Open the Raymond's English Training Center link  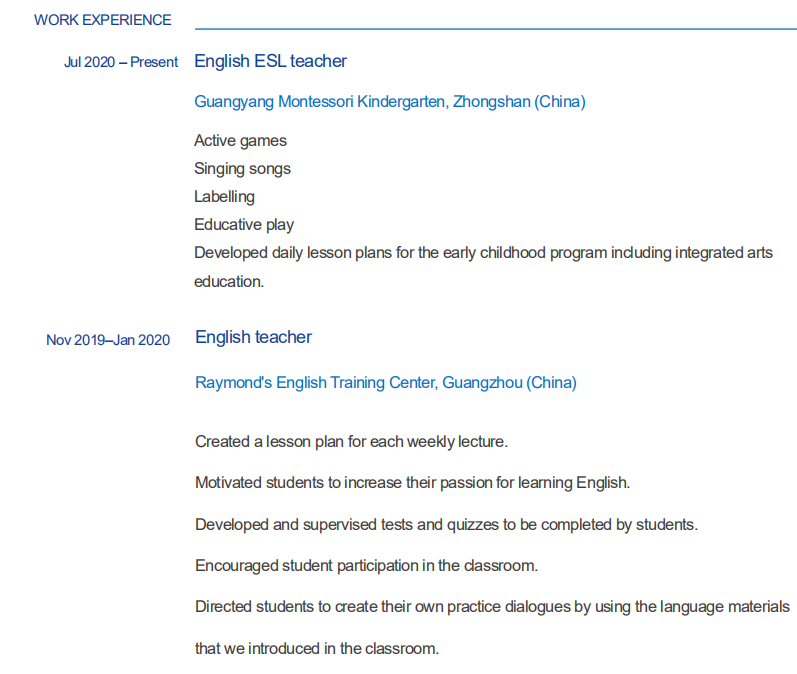385,383
